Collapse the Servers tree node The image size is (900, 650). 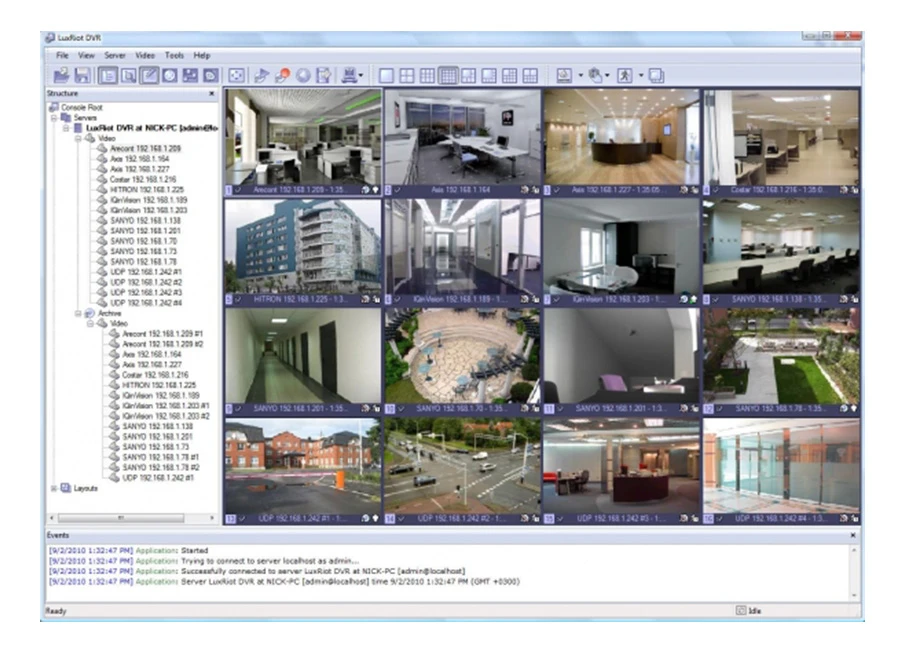point(54,118)
